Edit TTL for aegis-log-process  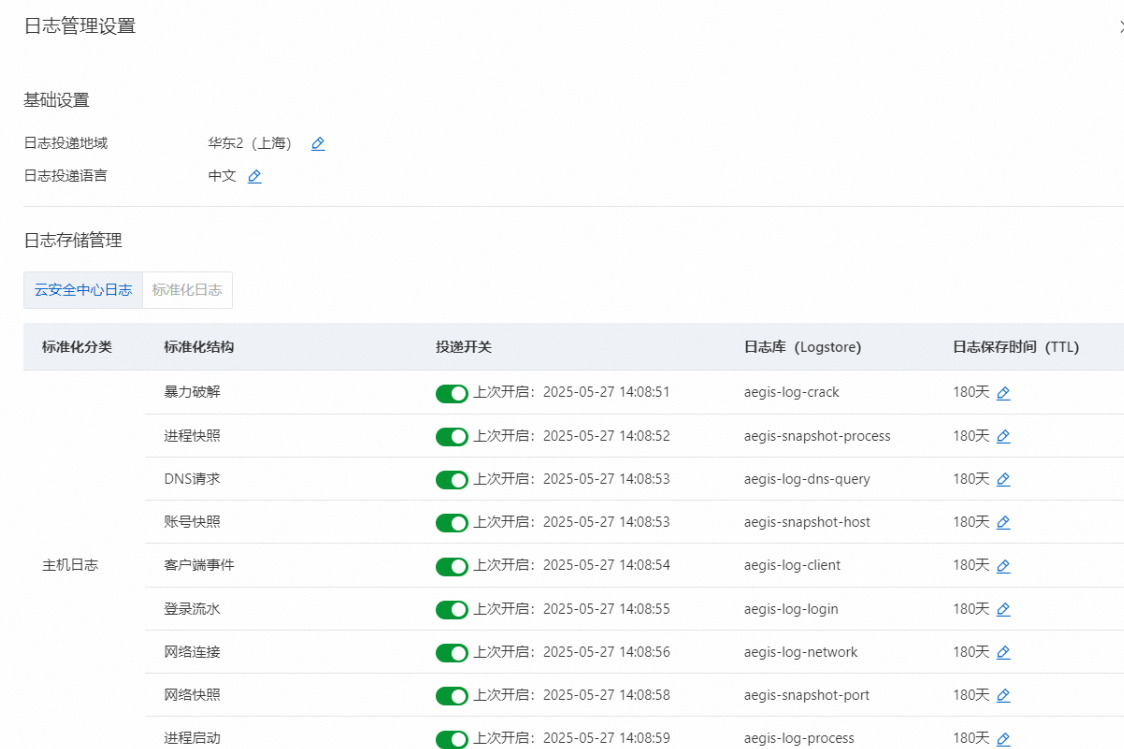click(x=1004, y=739)
